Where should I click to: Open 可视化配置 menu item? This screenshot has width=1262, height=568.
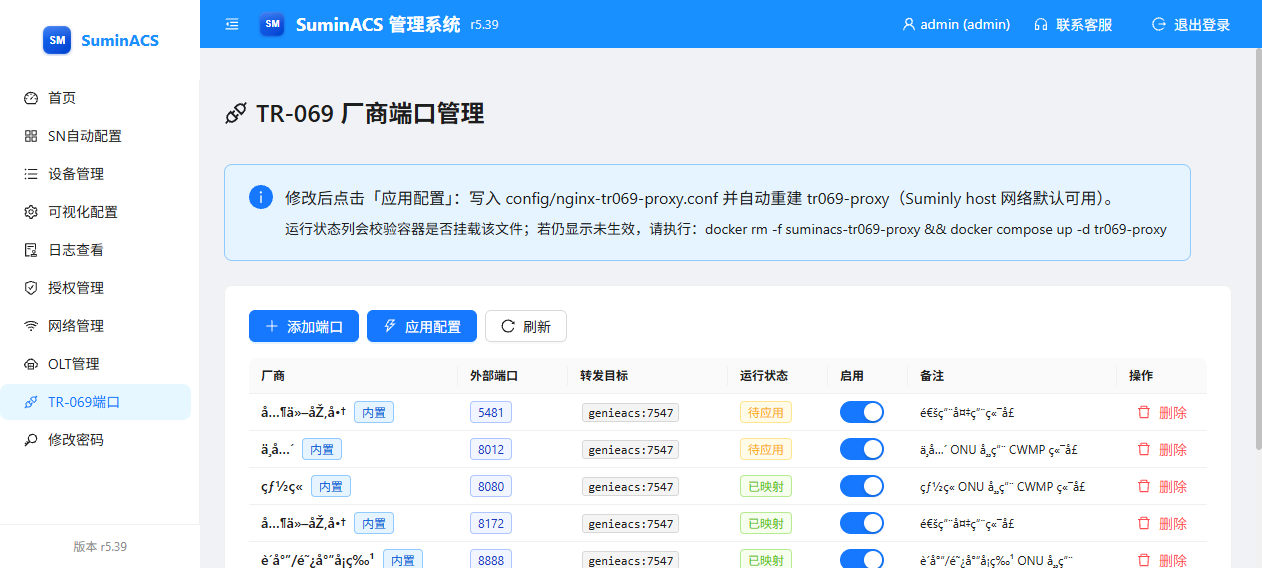click(95, 212)
